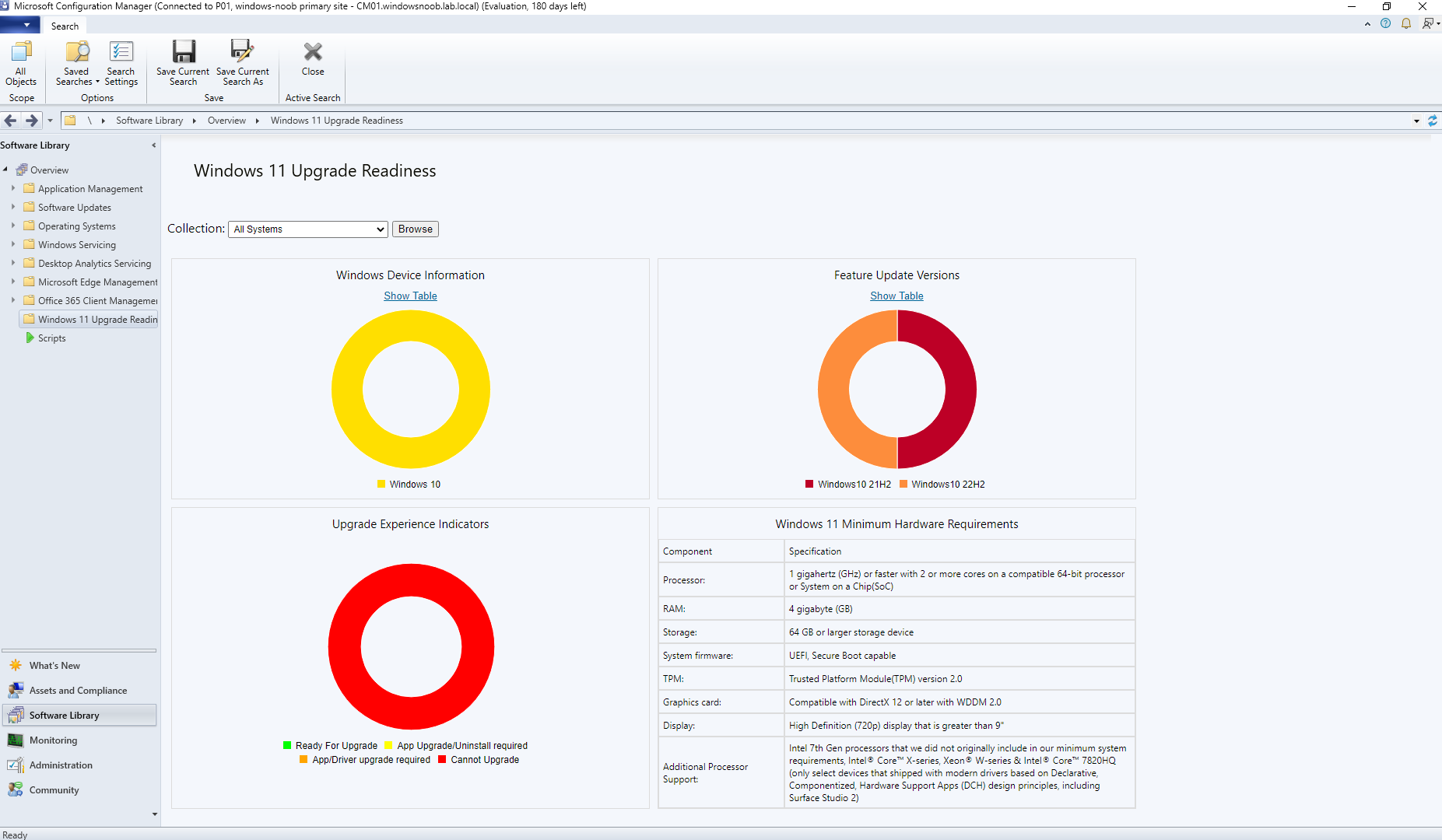Navigate forward with the forward arrow
The height and width of the screenshot is (840, 1442).
point(31,121)
